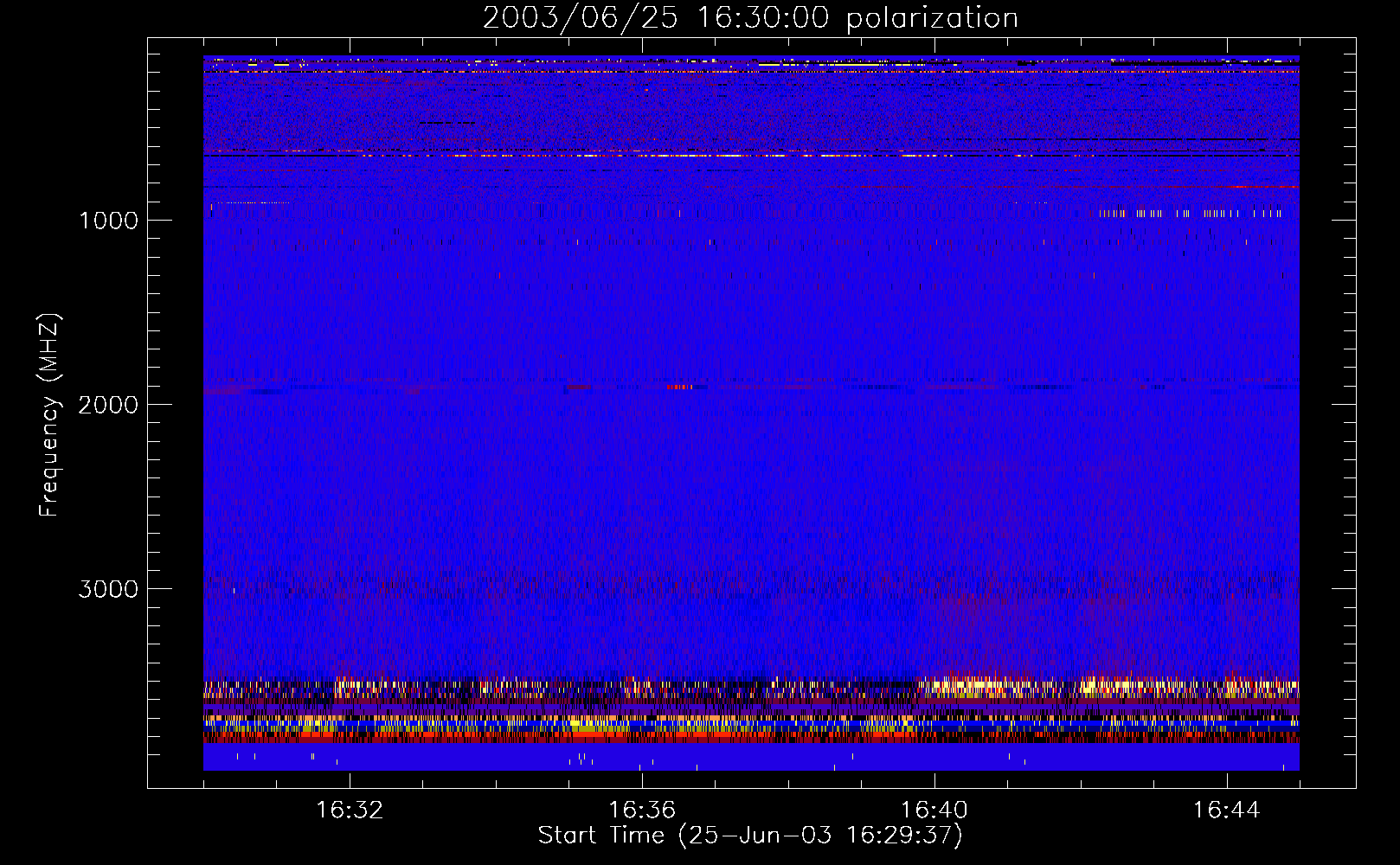Click the 2000 frequency tick label
1400x865 pixels.
coord(109,405)
